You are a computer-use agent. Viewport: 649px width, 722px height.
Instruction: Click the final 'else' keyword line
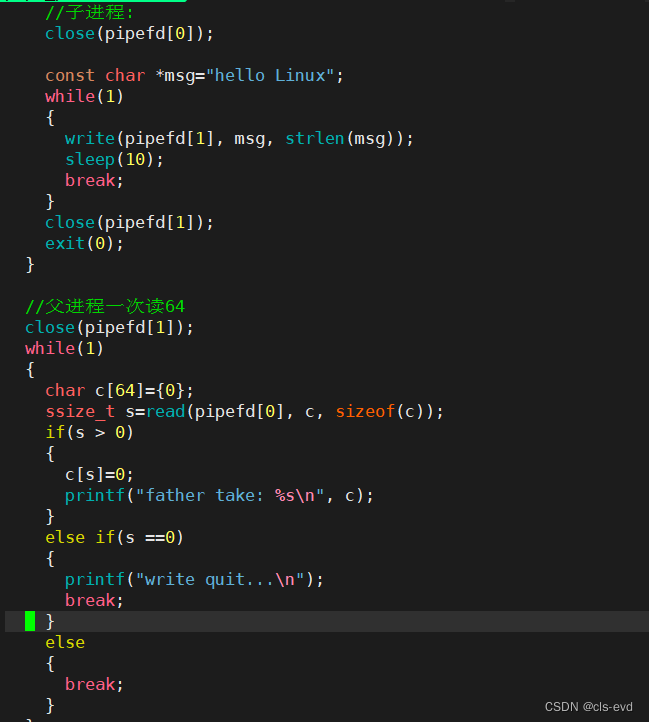coord(65,643)
